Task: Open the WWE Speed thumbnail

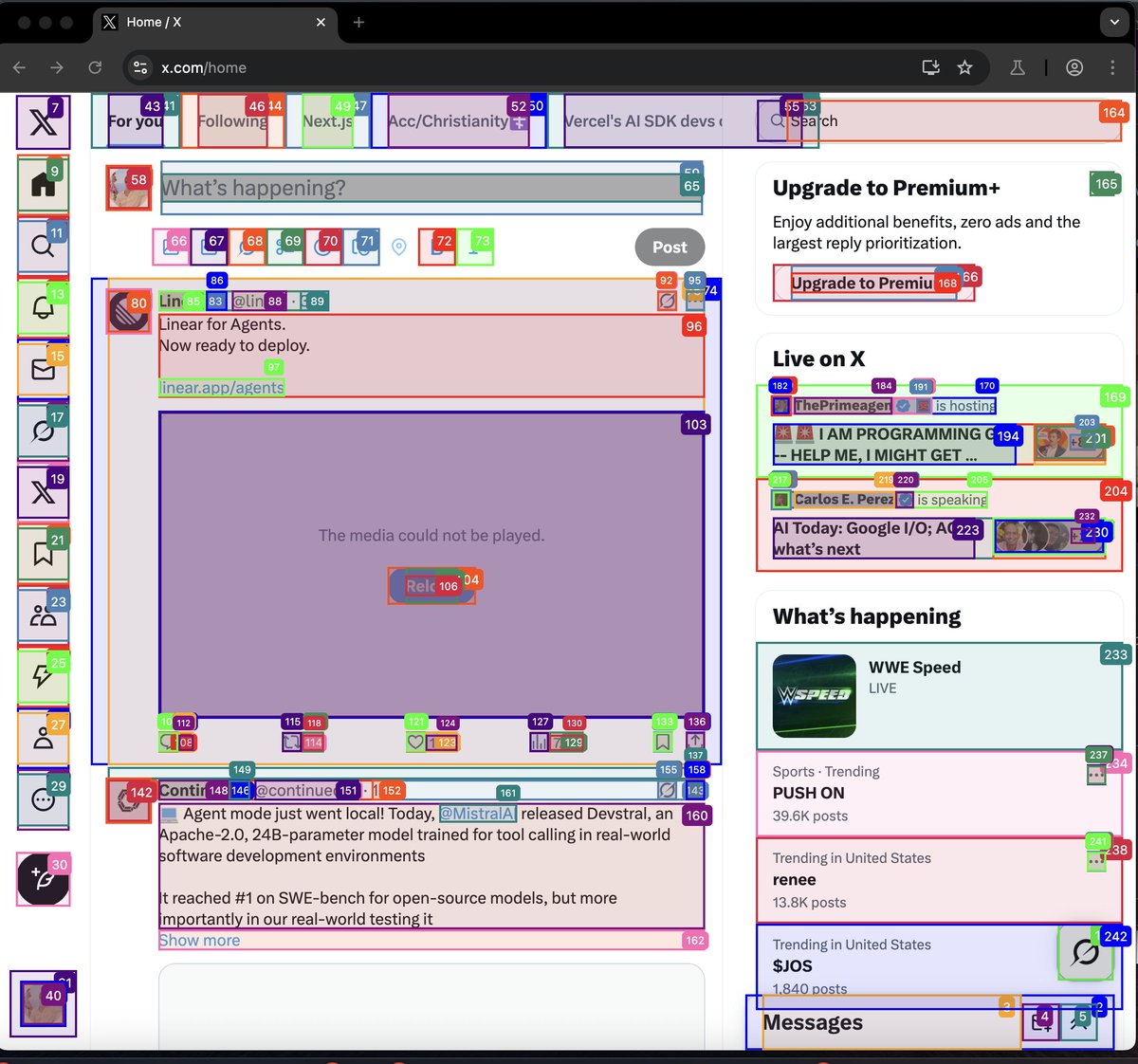Action: pyautogui.click(x=815, y=696)
